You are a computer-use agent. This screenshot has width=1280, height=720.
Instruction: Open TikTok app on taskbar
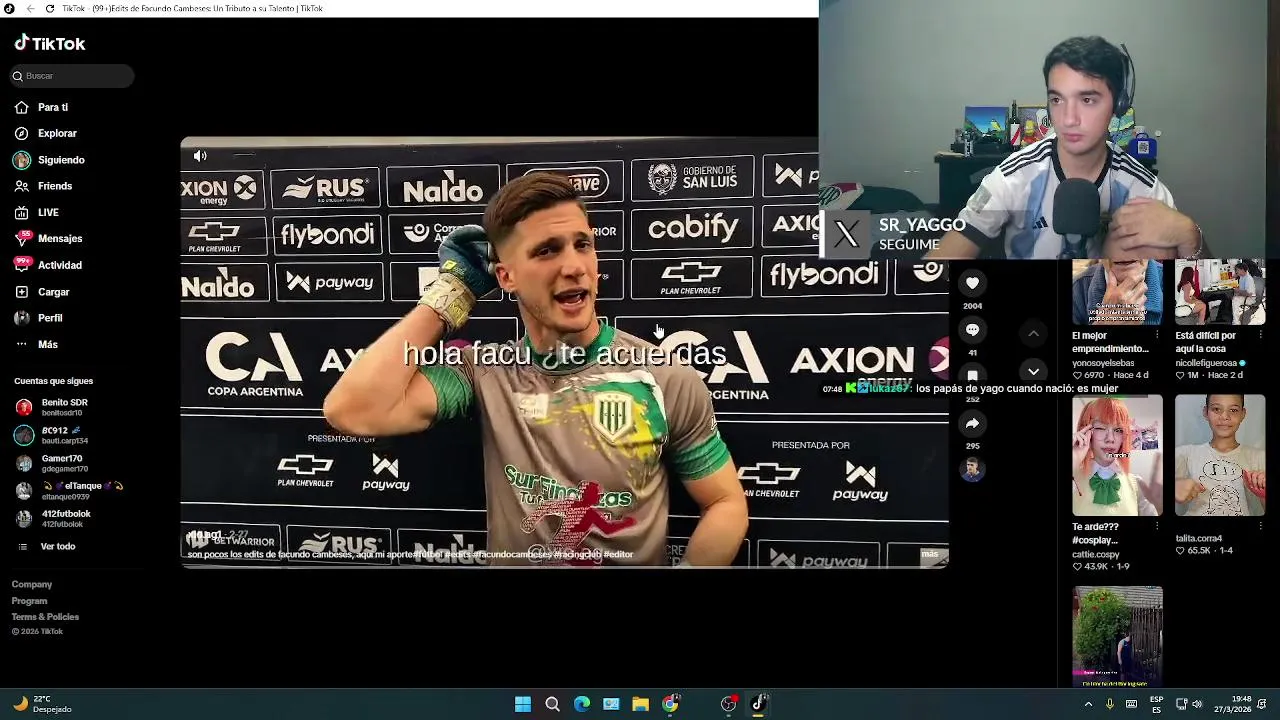[x=758, y=704]
